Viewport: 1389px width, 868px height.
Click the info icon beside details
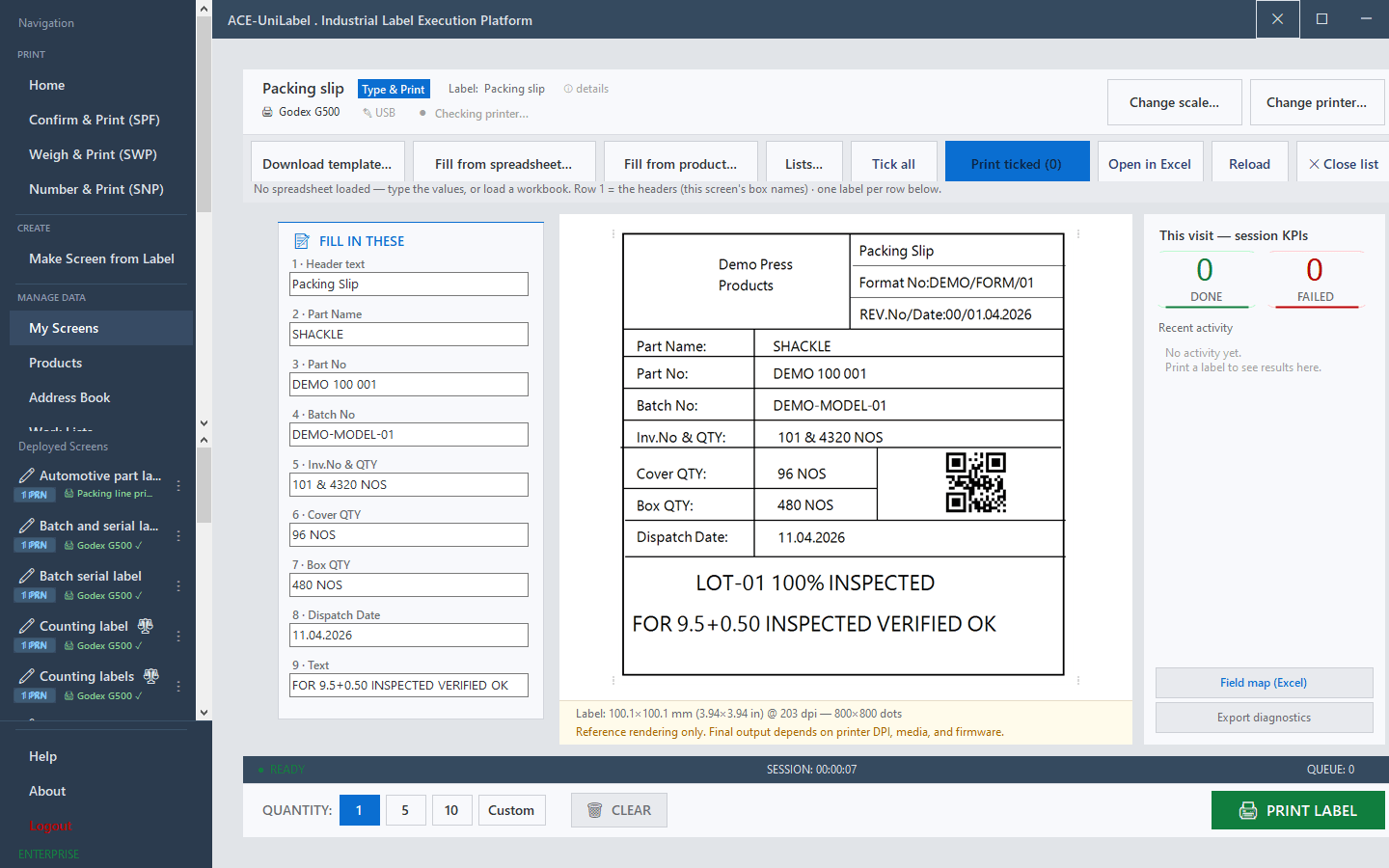click(568, 89)
